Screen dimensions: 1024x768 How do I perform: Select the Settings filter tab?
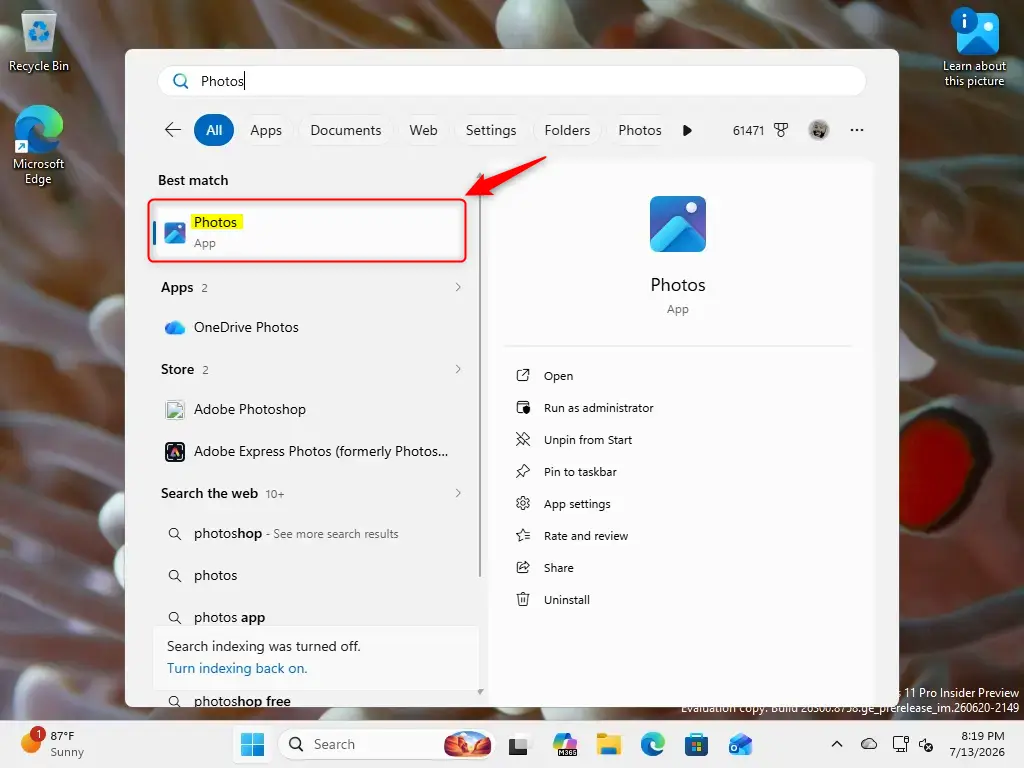tap(490, 130)
